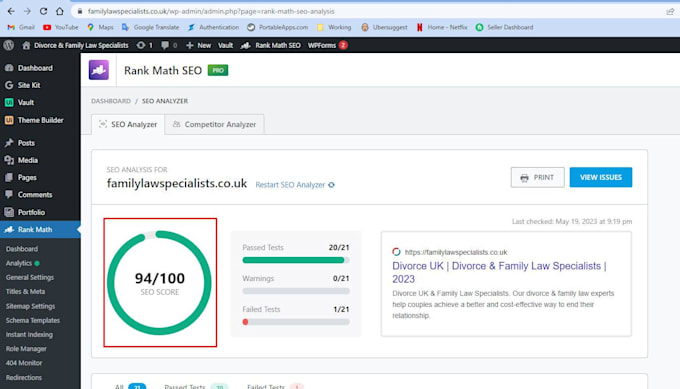This screenshot has height=389, width=680.
Task: Click the VIEW ISSUES button
Action: [601, 177]
